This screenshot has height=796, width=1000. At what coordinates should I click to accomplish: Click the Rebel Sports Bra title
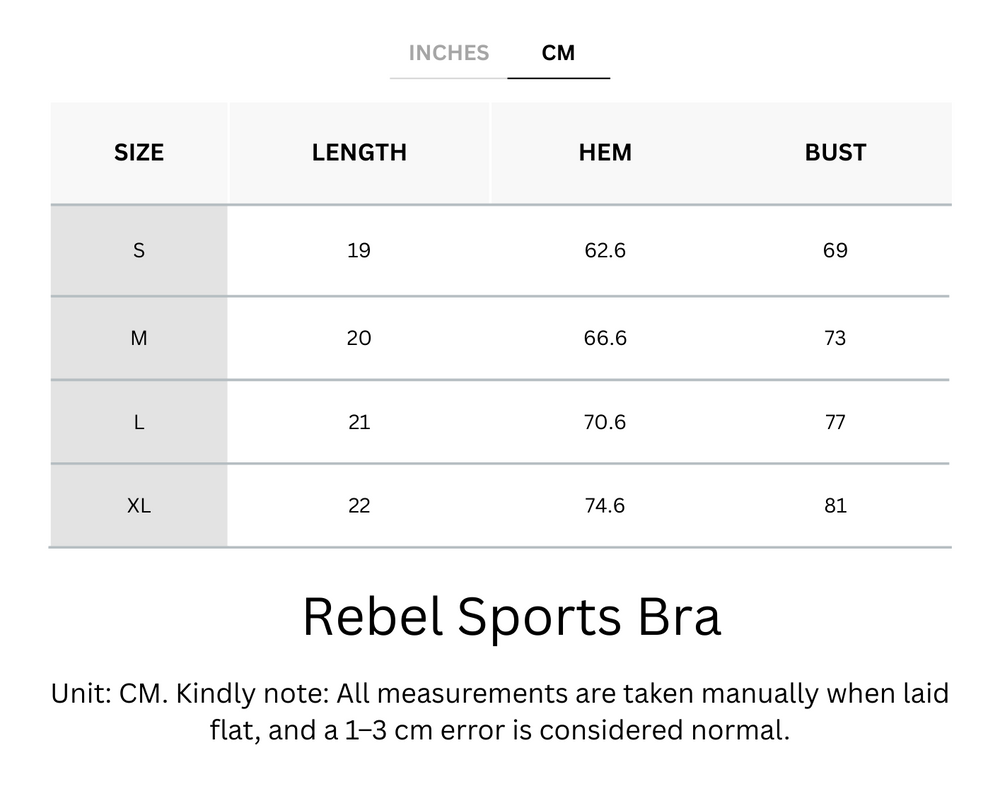pyautogui.click(x=511, y=617)
